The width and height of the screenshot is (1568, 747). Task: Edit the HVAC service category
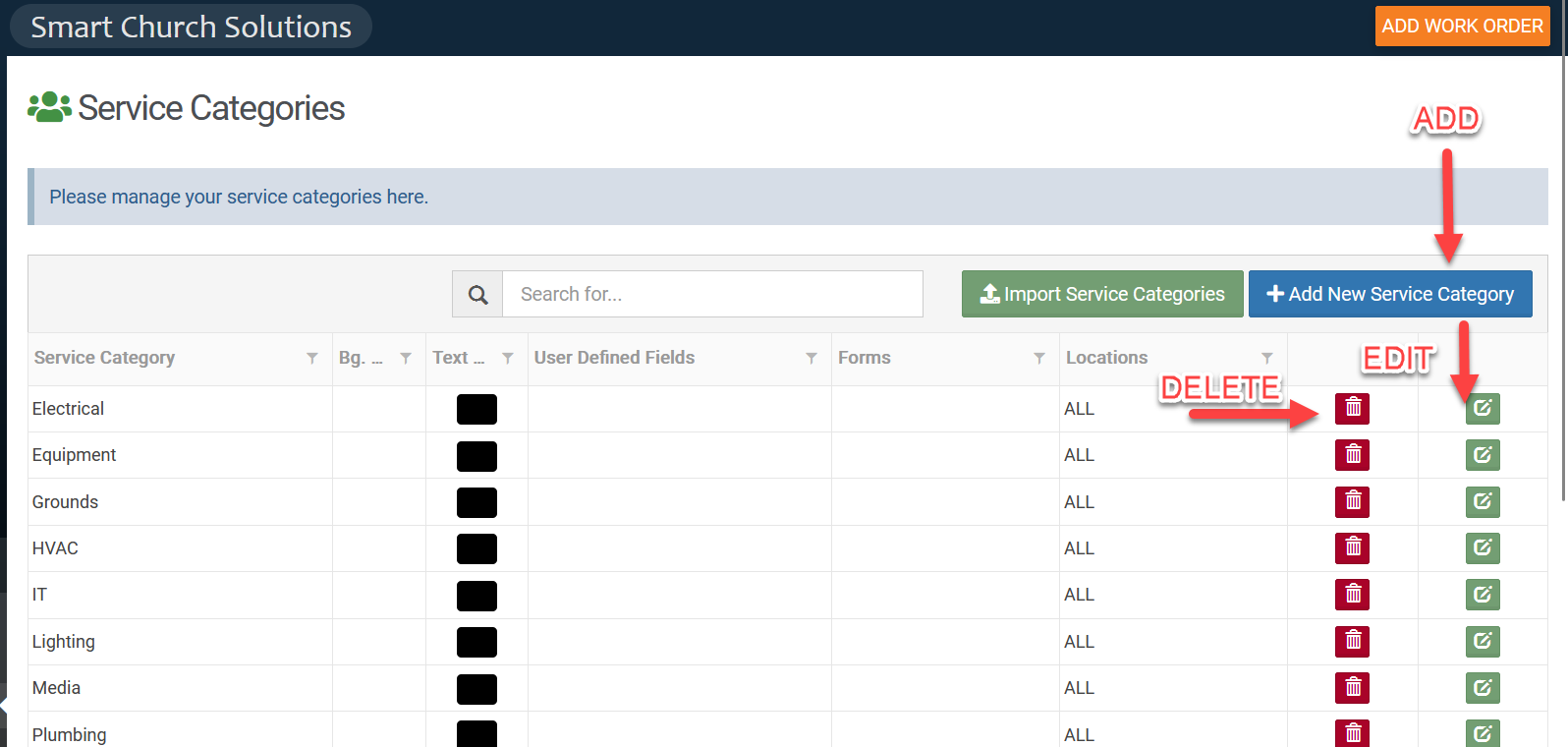point(1483,547)
